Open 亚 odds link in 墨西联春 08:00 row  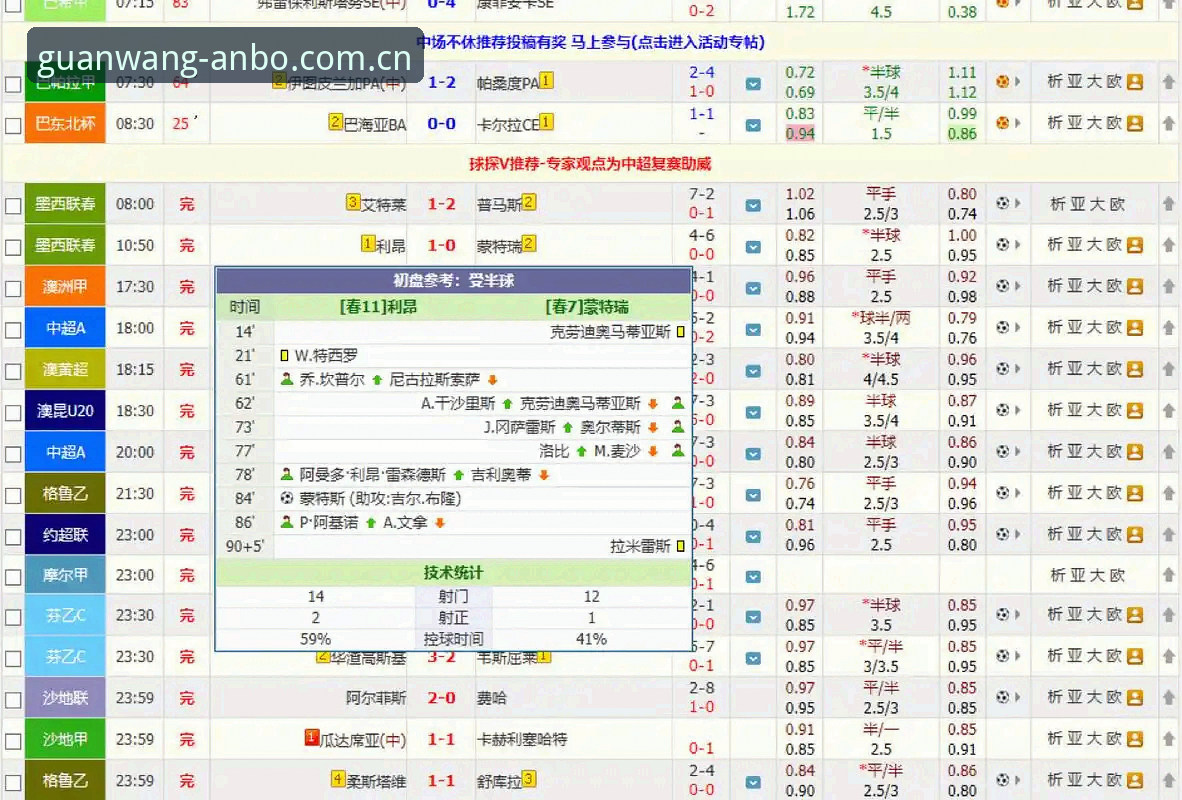coord(1077,204)
